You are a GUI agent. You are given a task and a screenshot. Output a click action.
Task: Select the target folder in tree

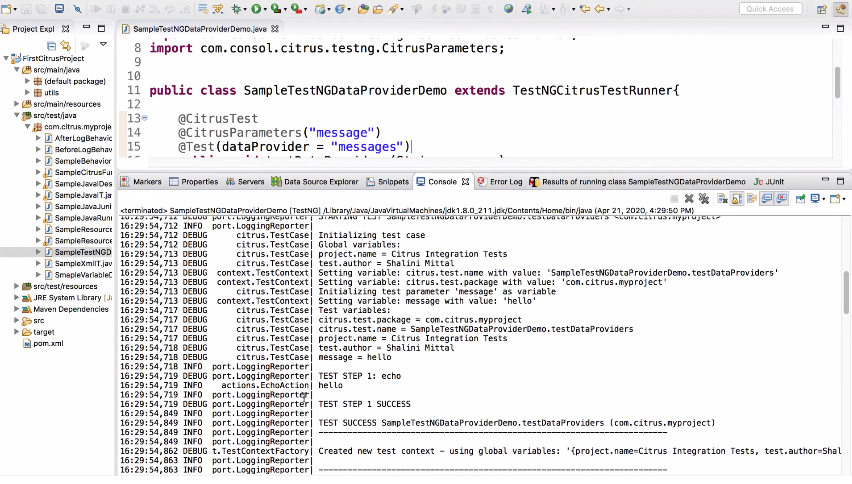pyautogui.click(x=39, y=332)
